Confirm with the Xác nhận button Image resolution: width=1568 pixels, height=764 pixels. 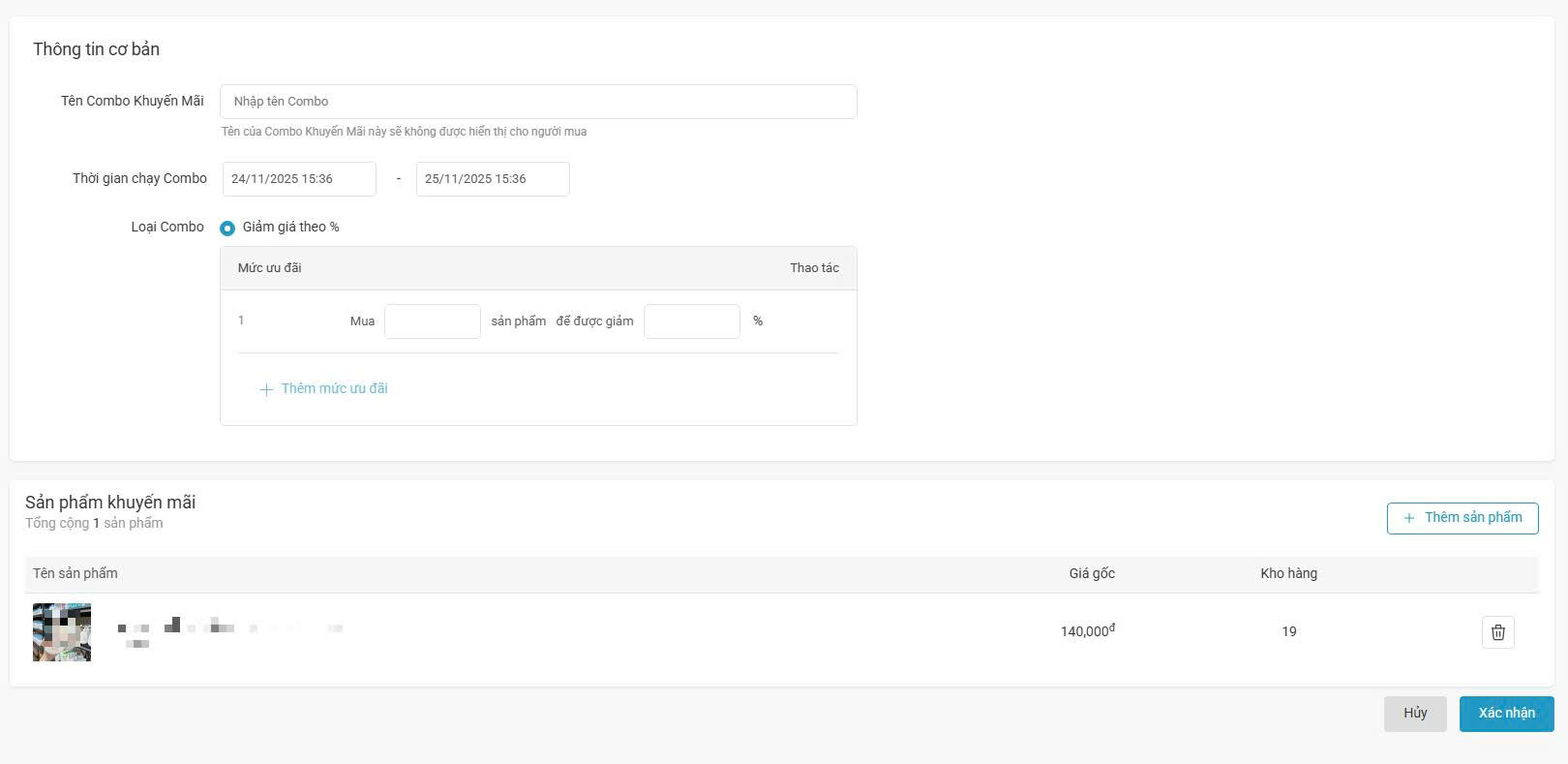(x=1506, y=714)
